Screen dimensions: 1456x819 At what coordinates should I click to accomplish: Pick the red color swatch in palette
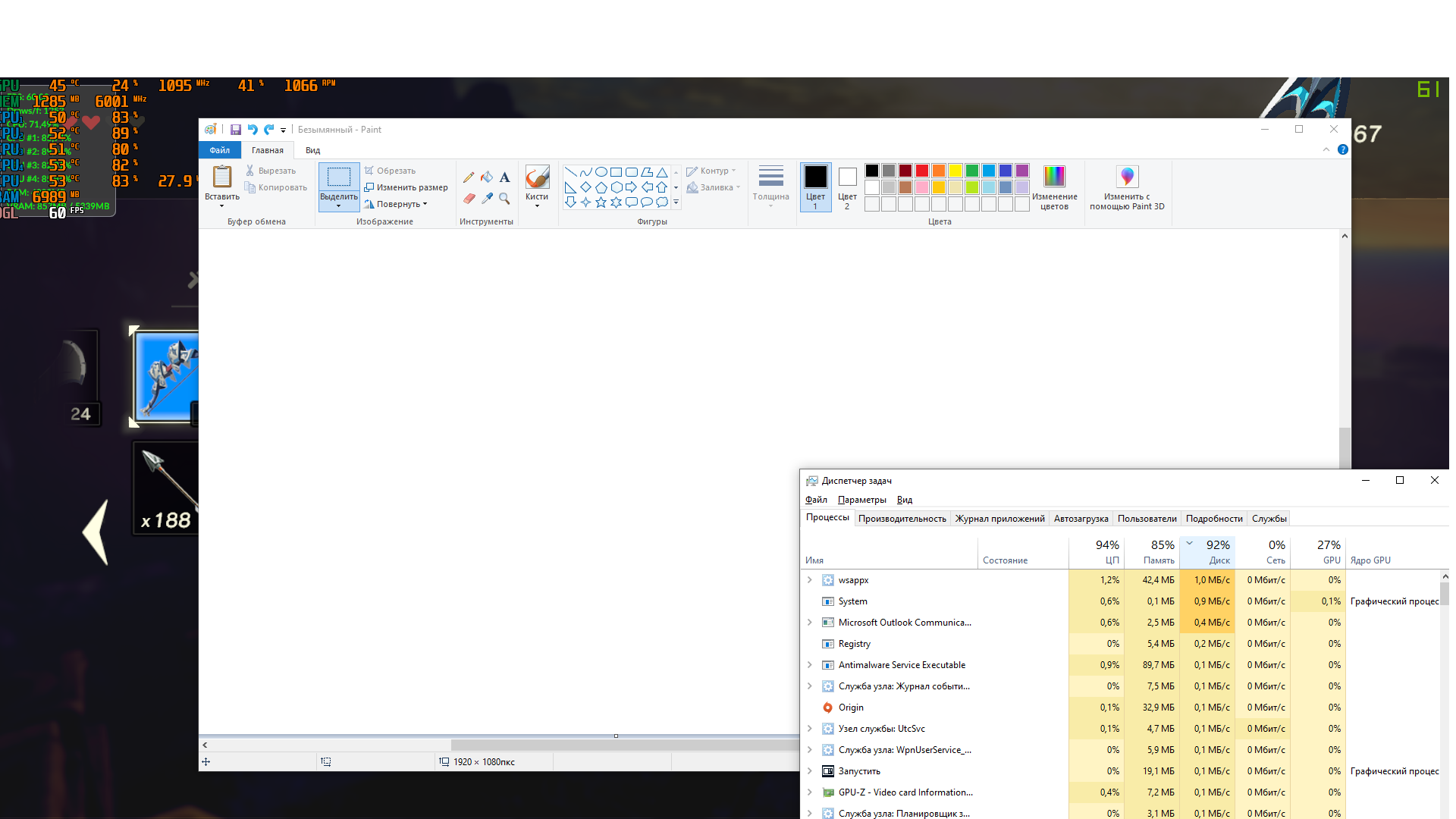pyautogui.click(x=922, y=171)
